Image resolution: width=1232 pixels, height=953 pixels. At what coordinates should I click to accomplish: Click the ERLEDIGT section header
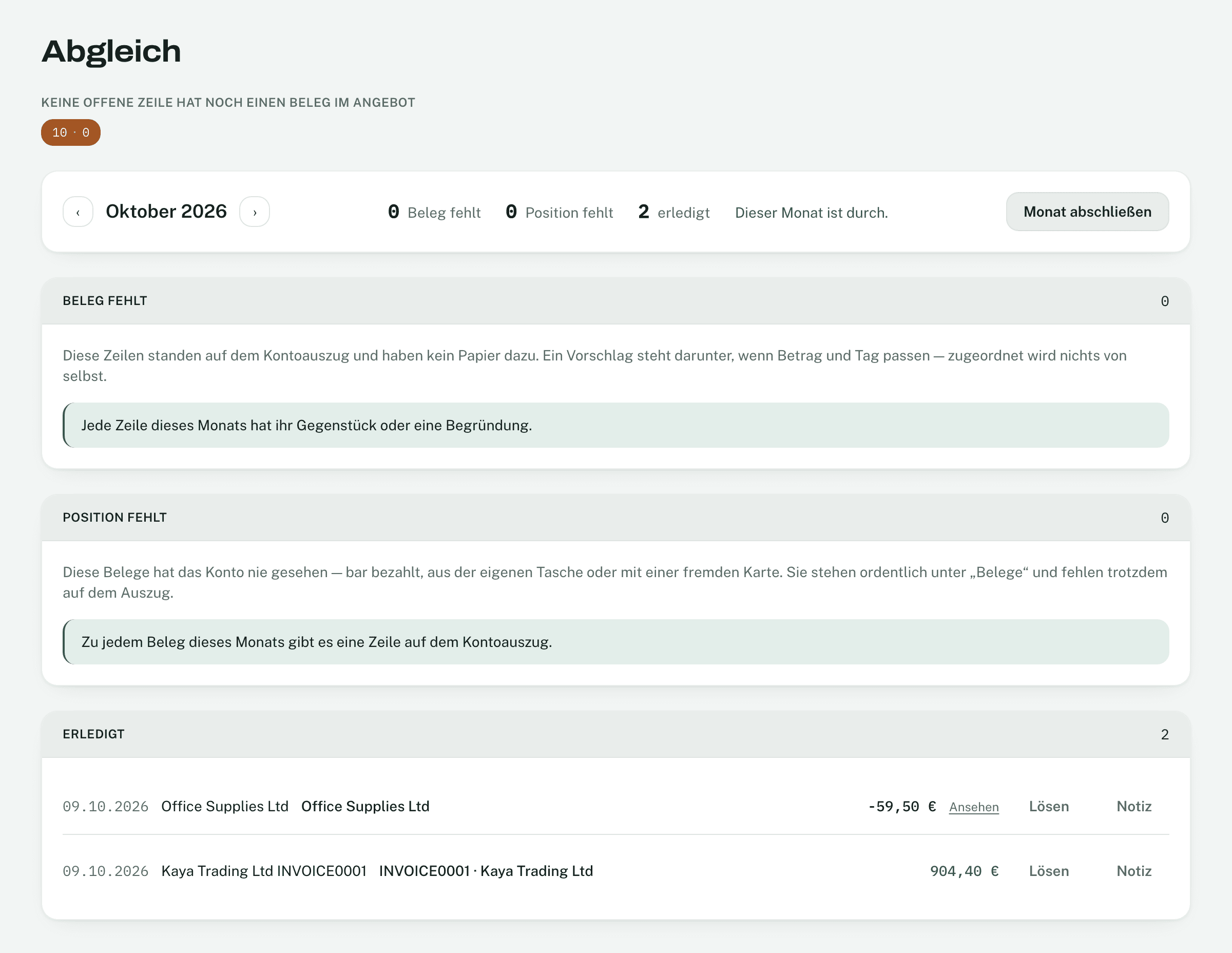pos(616,734)
